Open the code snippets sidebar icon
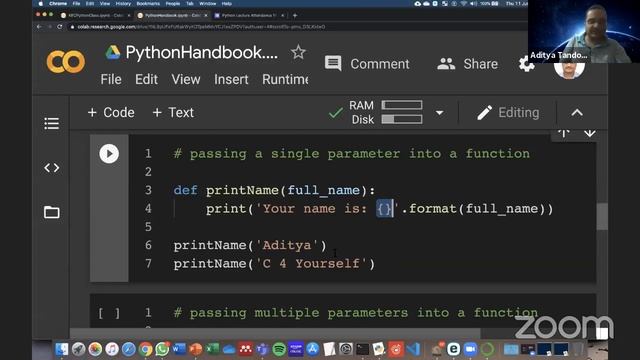The width and height of the screenshot is (640, 360). pyautogui.click(x=51, y=168)
